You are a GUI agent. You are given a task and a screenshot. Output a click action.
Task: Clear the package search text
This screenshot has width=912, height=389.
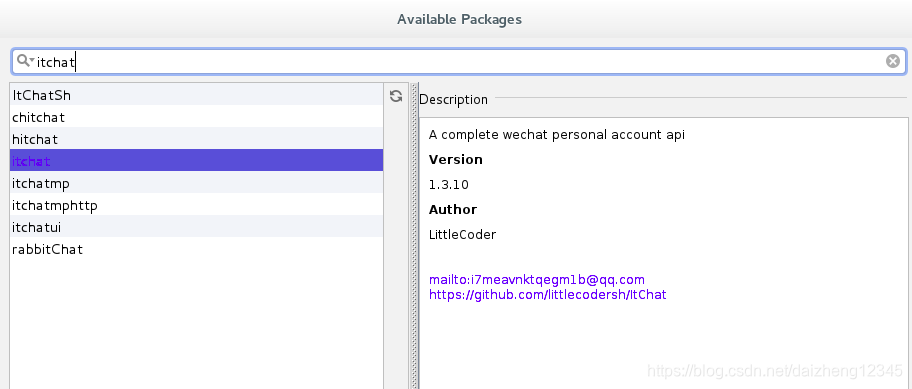(892, 61)
